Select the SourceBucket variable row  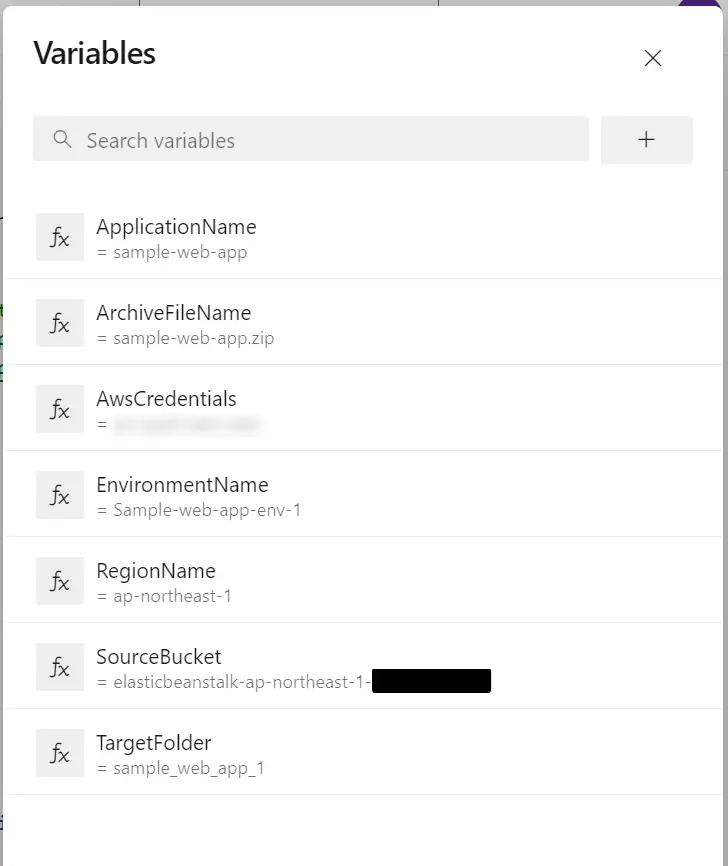(363, 667)
